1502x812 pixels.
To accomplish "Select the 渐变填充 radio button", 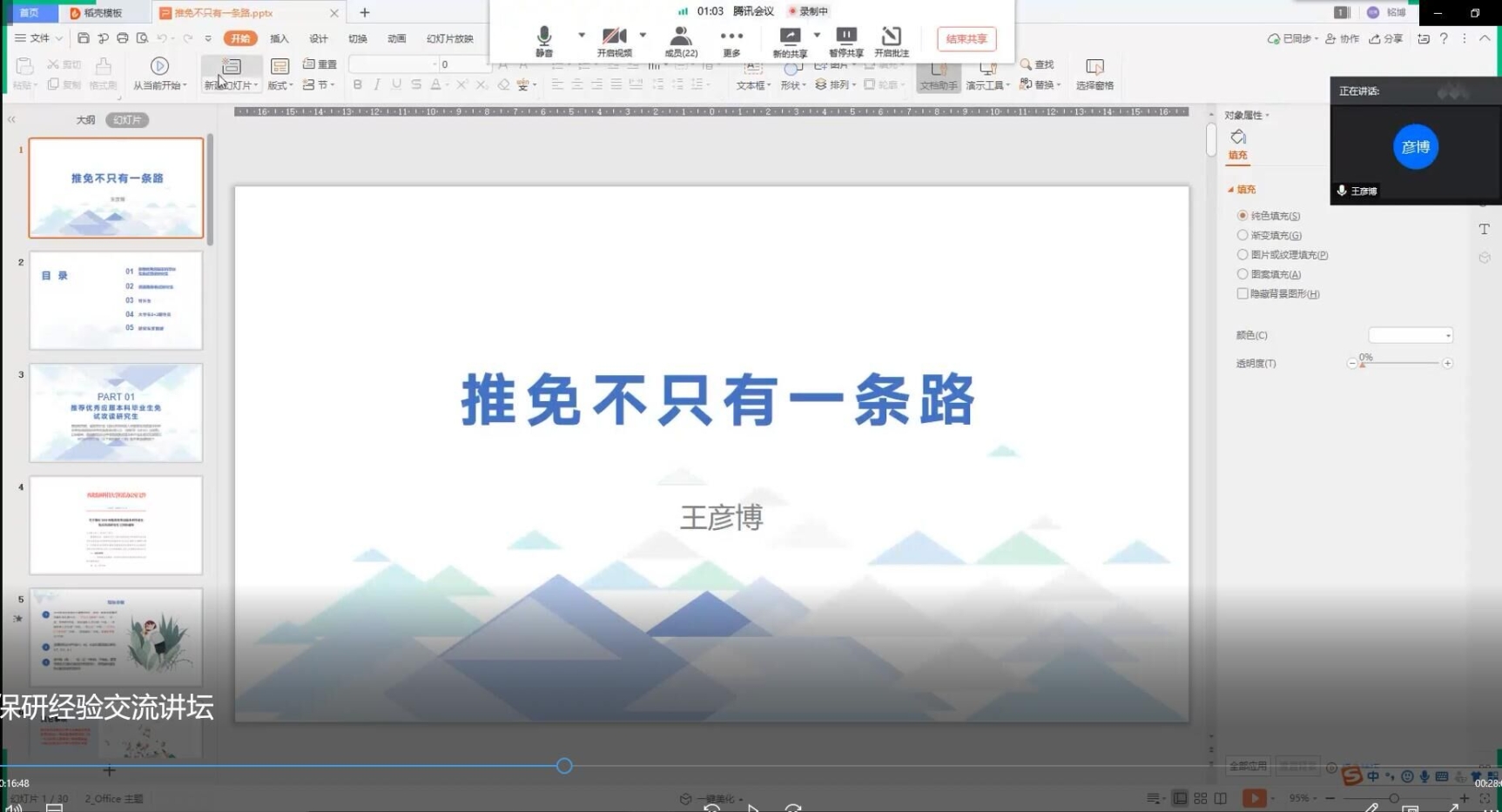I will (1243, 235).
